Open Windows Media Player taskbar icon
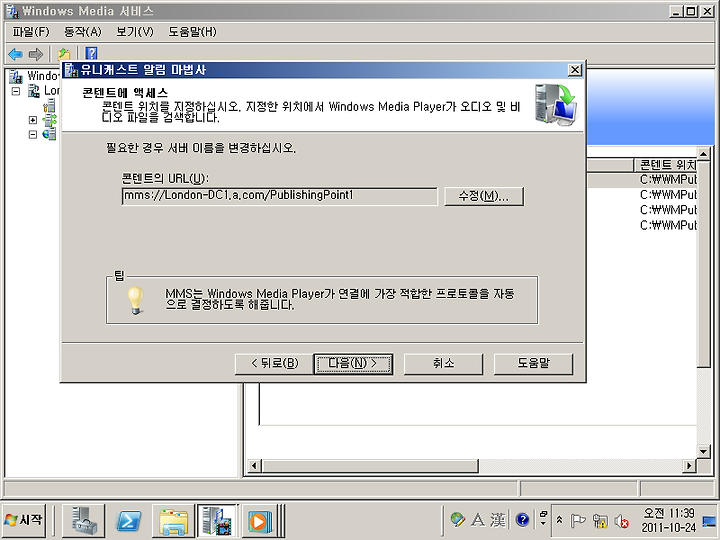The width and height of the screenshot is (720, 540). coord(260,521)
